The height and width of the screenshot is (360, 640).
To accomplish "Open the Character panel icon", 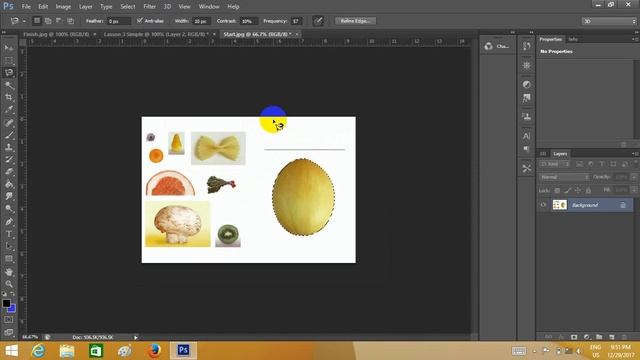I will tap(527, 136).
